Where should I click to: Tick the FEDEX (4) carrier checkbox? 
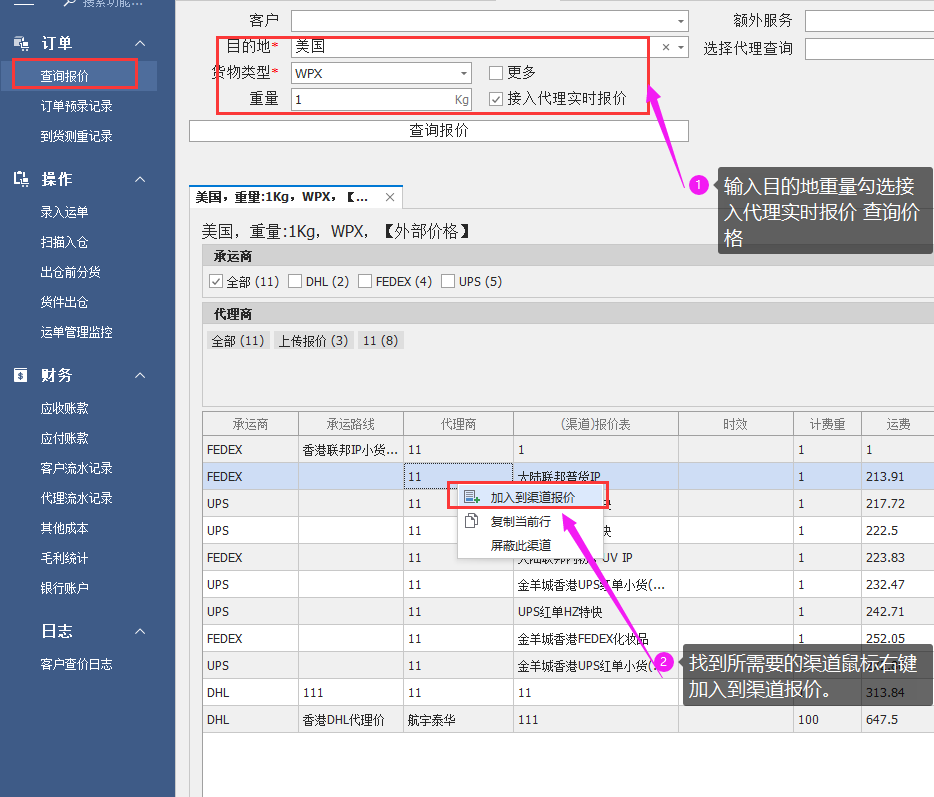point(365,282)
